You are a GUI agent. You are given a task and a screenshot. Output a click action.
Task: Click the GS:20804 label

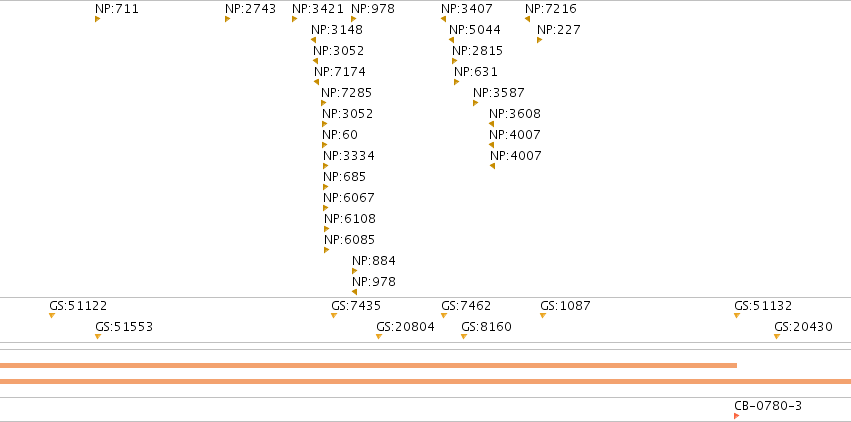click(405, 327)
